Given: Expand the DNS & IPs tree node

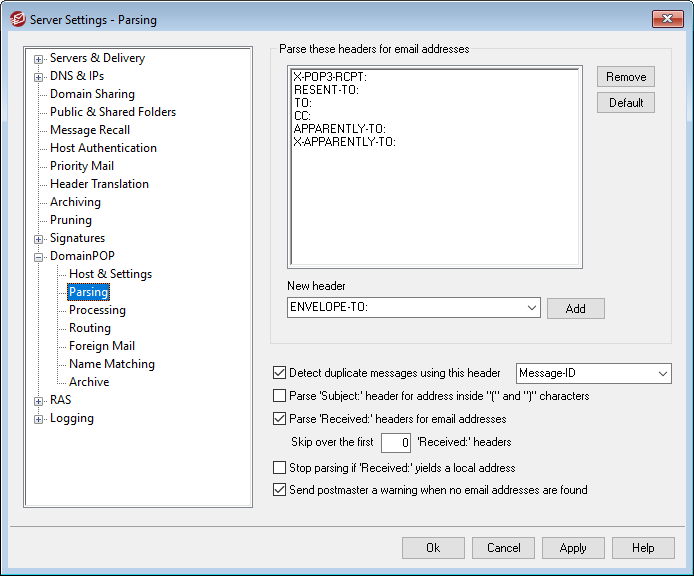Looking at the screenshot, I should (x=39, y=76).
